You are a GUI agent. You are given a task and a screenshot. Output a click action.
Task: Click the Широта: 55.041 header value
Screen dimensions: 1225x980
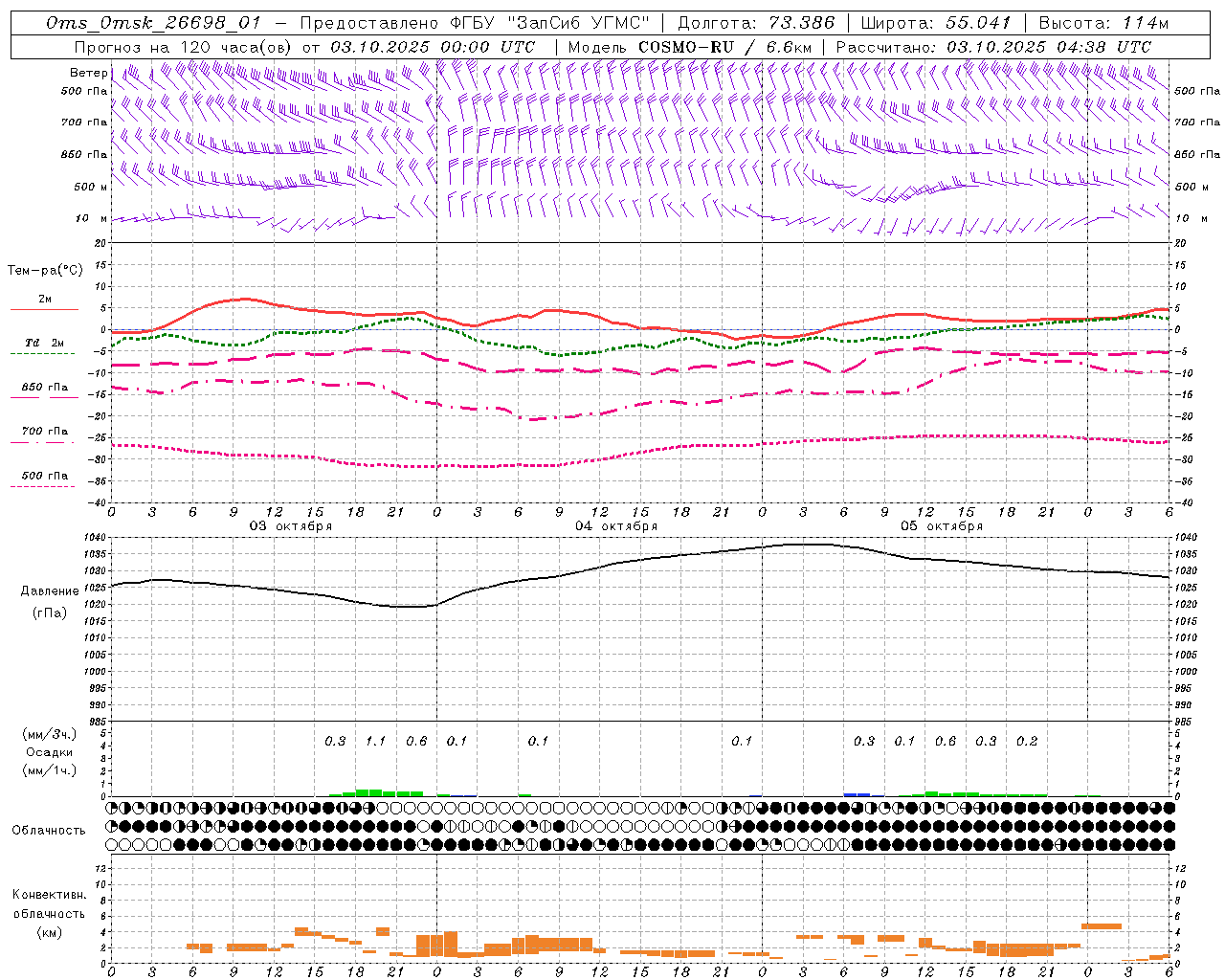936,23
